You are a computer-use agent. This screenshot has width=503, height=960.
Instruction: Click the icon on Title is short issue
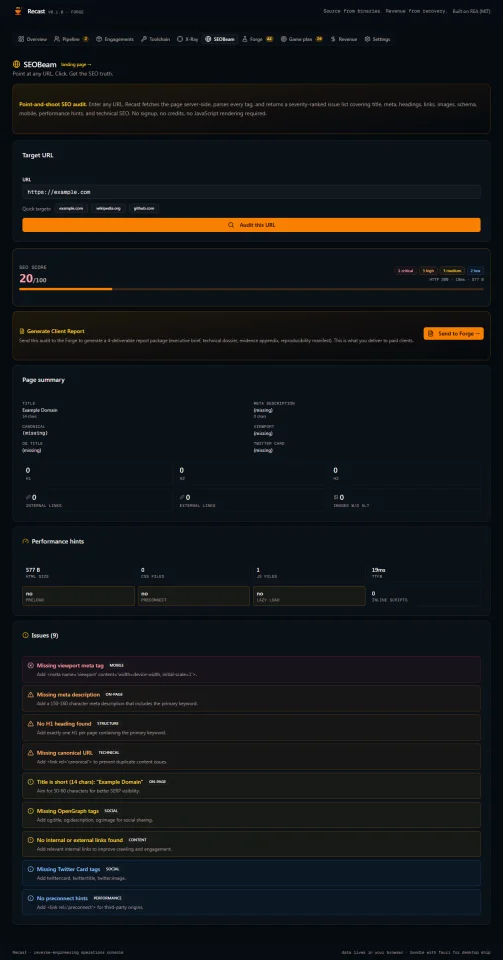click(x=31, y=782)
